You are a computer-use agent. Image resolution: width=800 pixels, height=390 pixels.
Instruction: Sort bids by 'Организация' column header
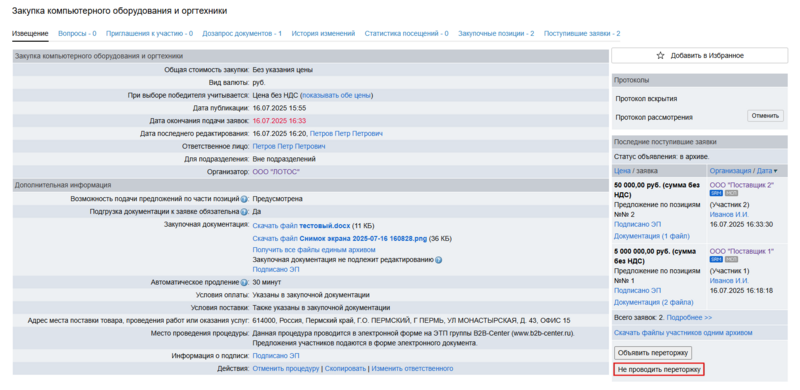click(x=730, y=171)
